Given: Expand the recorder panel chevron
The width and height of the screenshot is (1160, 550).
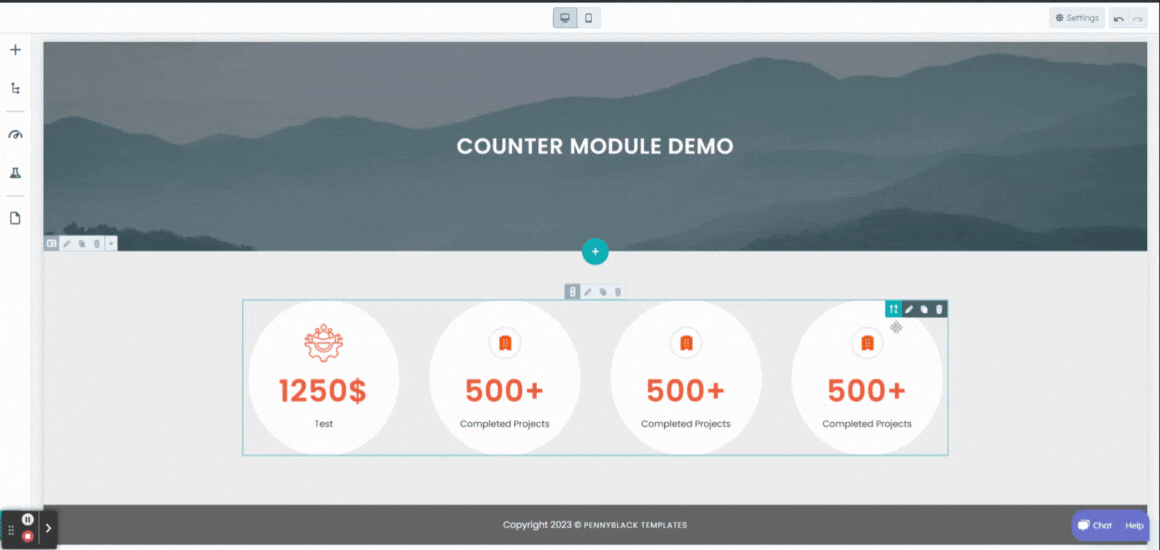Looking at the screenshot, I should [49, 529].
